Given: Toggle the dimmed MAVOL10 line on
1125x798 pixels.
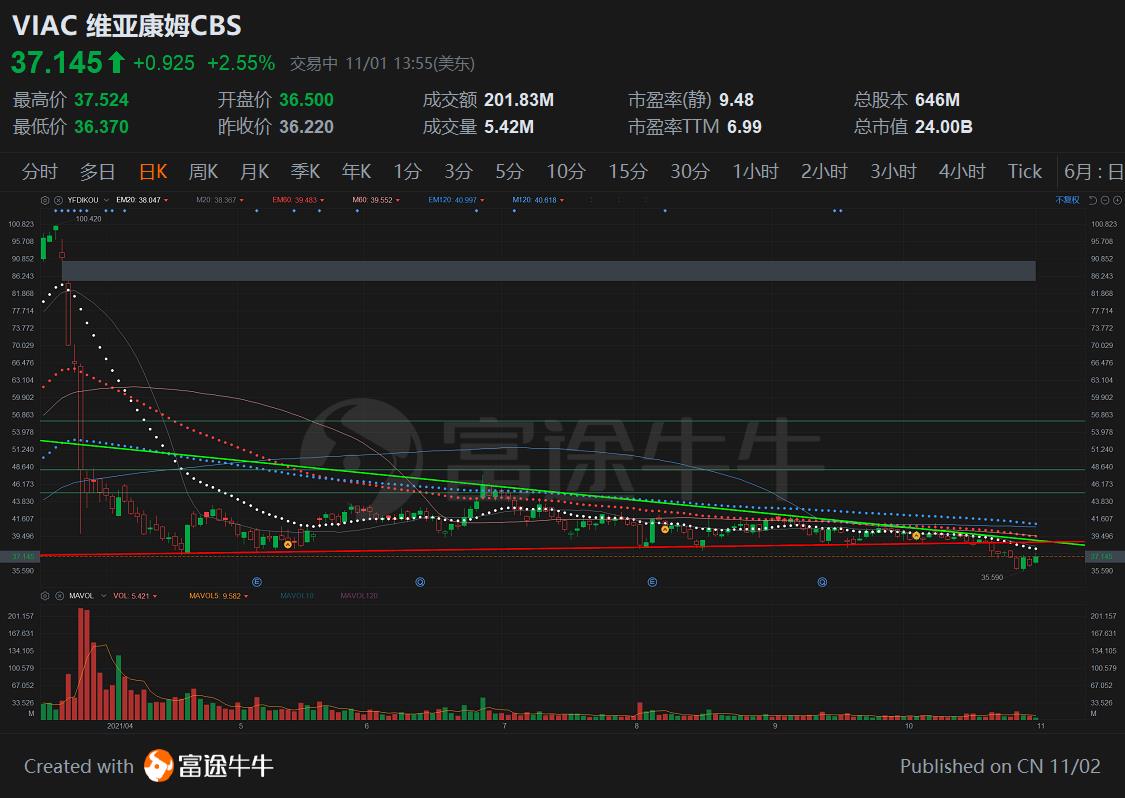Looking at the screenshot, I should point(296,596).
